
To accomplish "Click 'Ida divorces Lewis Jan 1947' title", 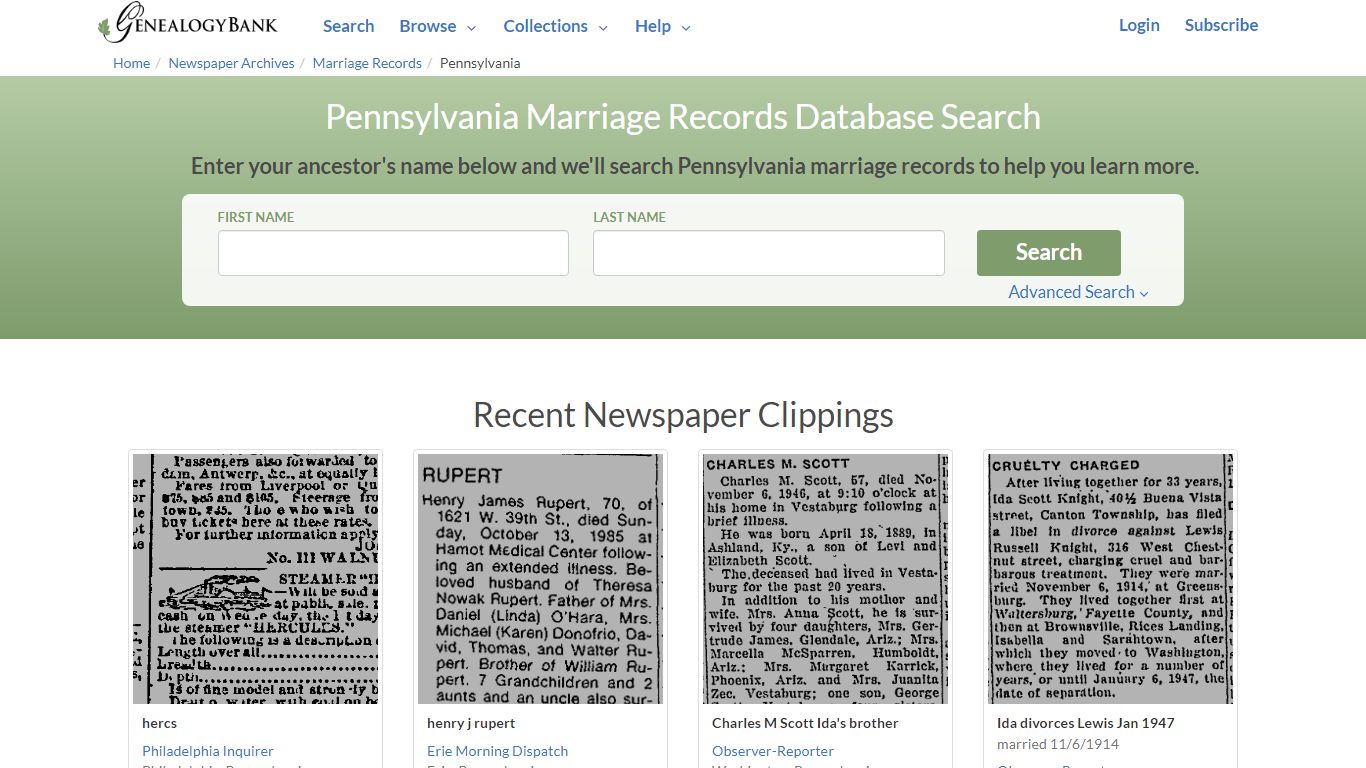I will tap(1085, 723).
